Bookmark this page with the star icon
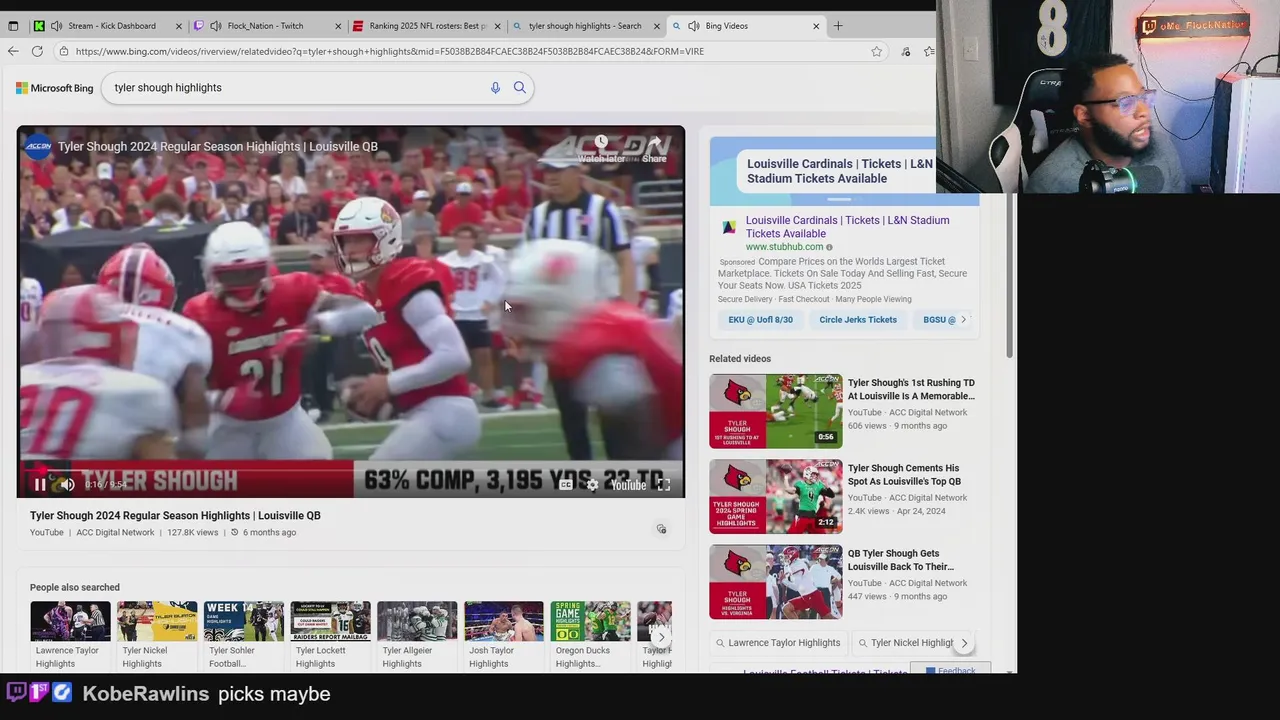This screenshot has width=1280, height=720. (877, 51)
